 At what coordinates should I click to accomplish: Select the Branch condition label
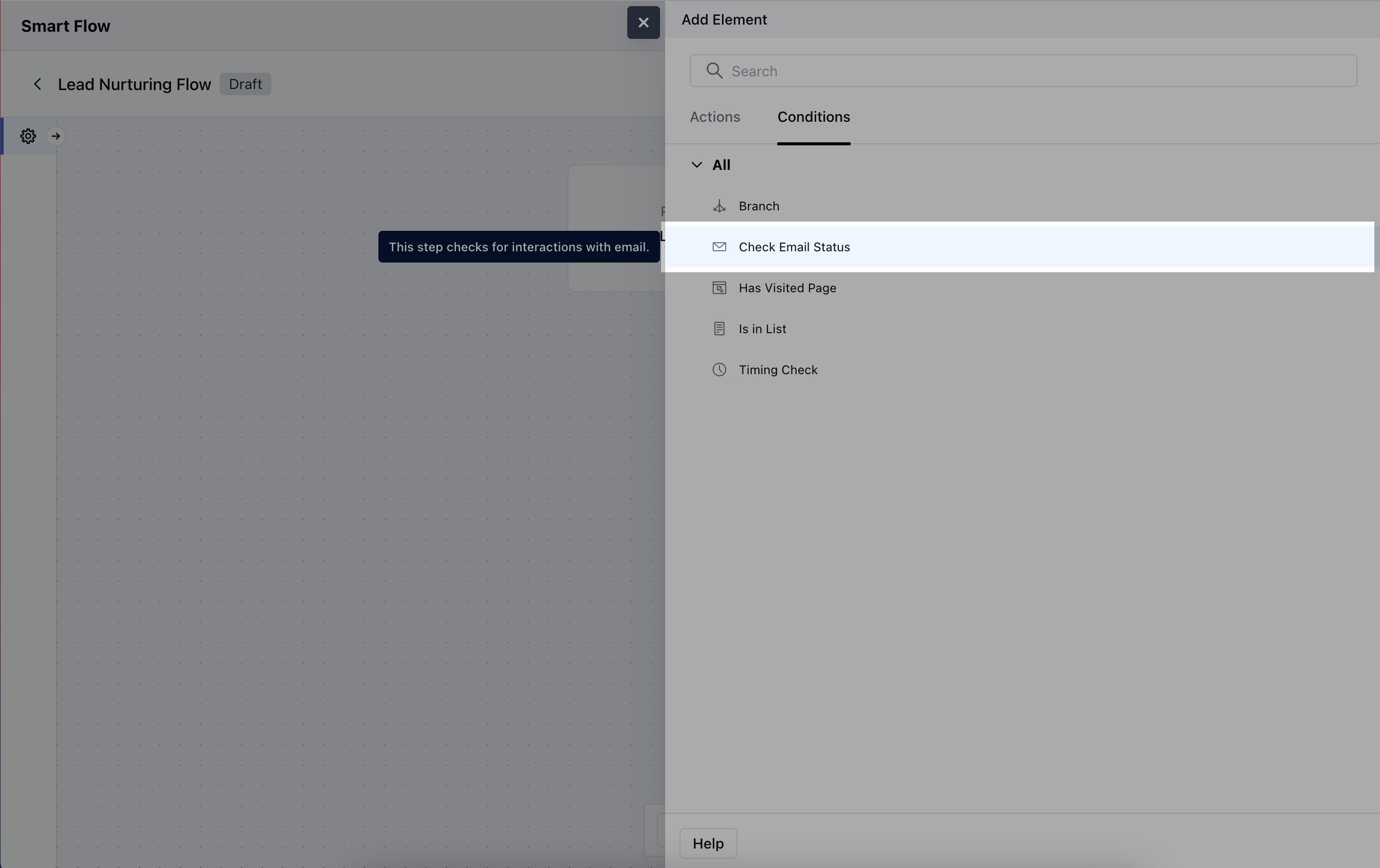pos(759,206)
